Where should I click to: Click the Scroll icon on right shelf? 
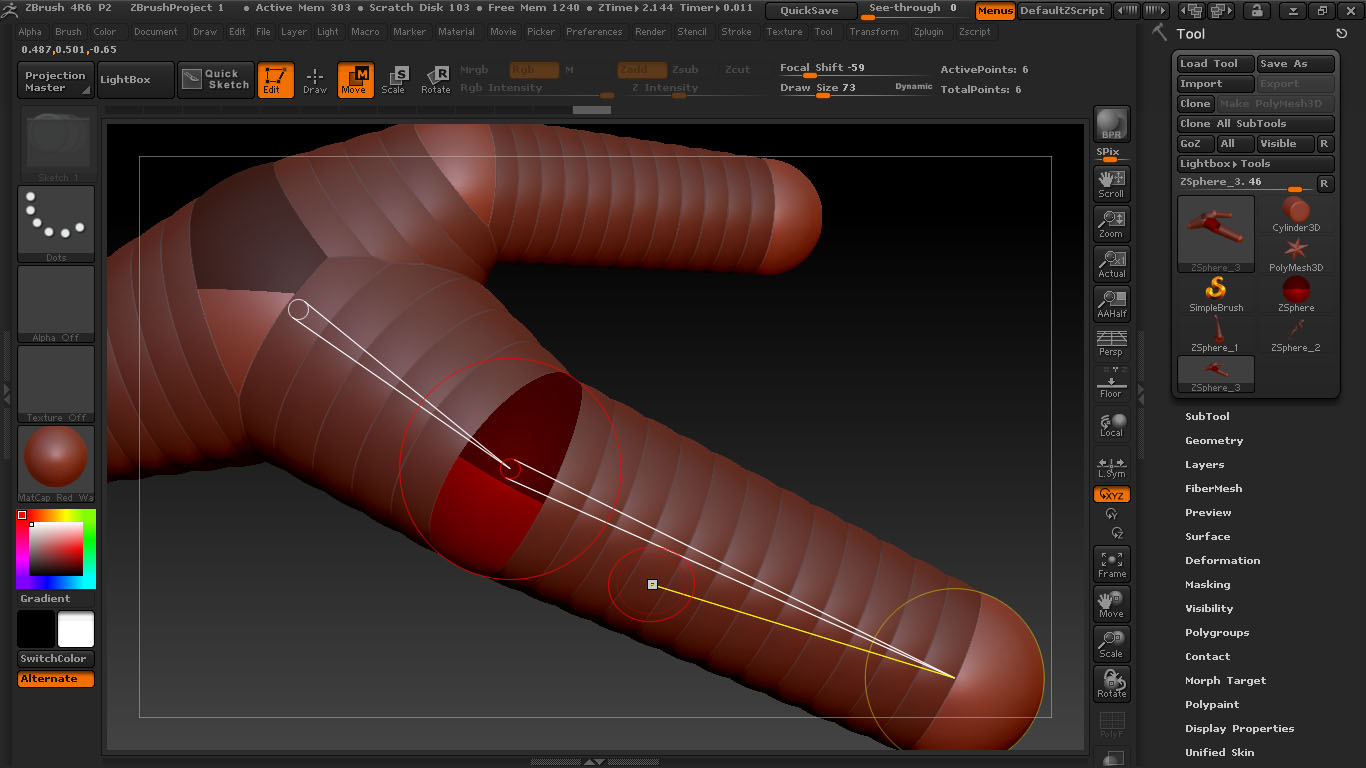coord(1111,182)
